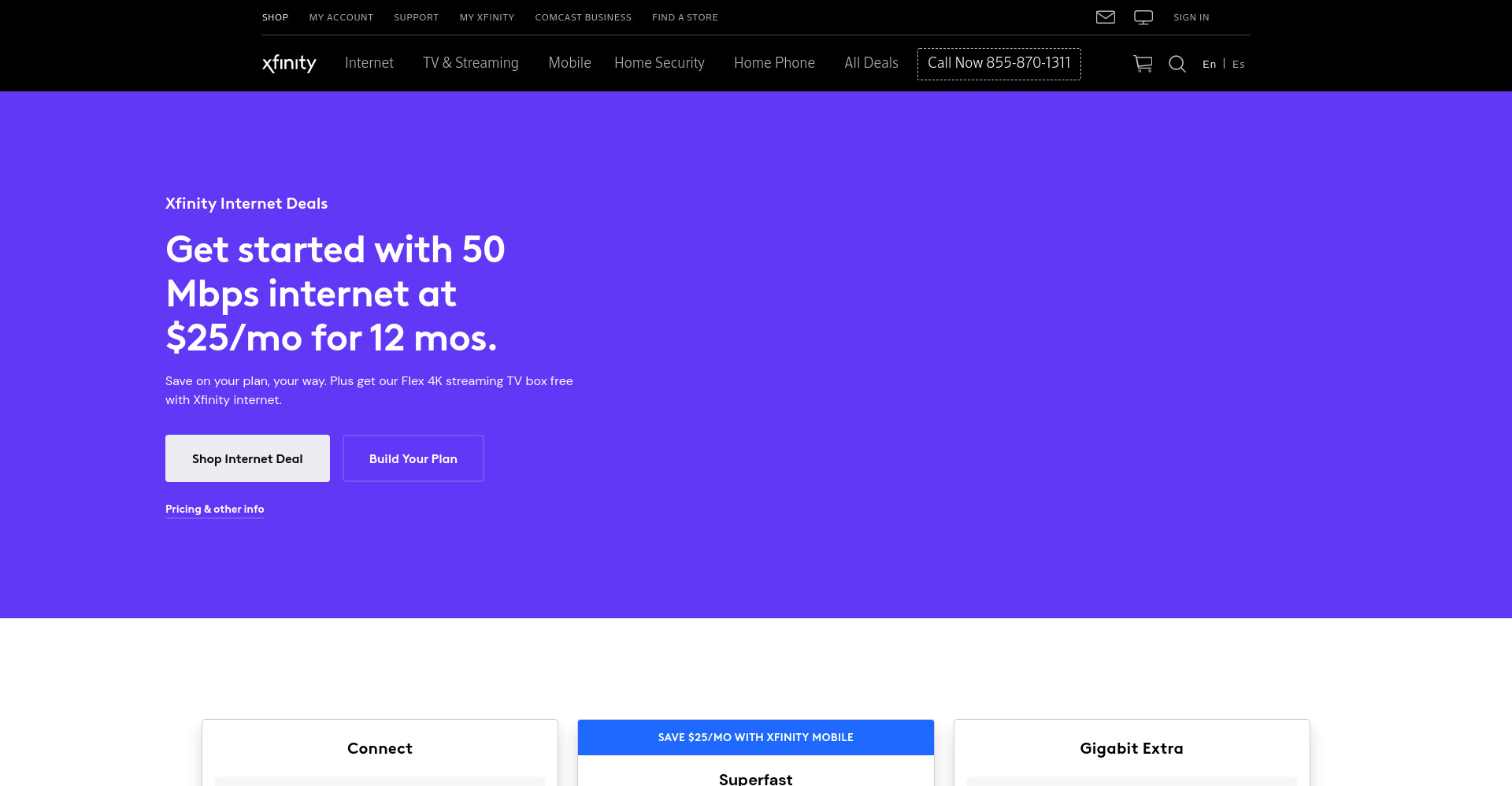Open All Deals navigation item
The image size is (1512, 786).
(871, 63)
